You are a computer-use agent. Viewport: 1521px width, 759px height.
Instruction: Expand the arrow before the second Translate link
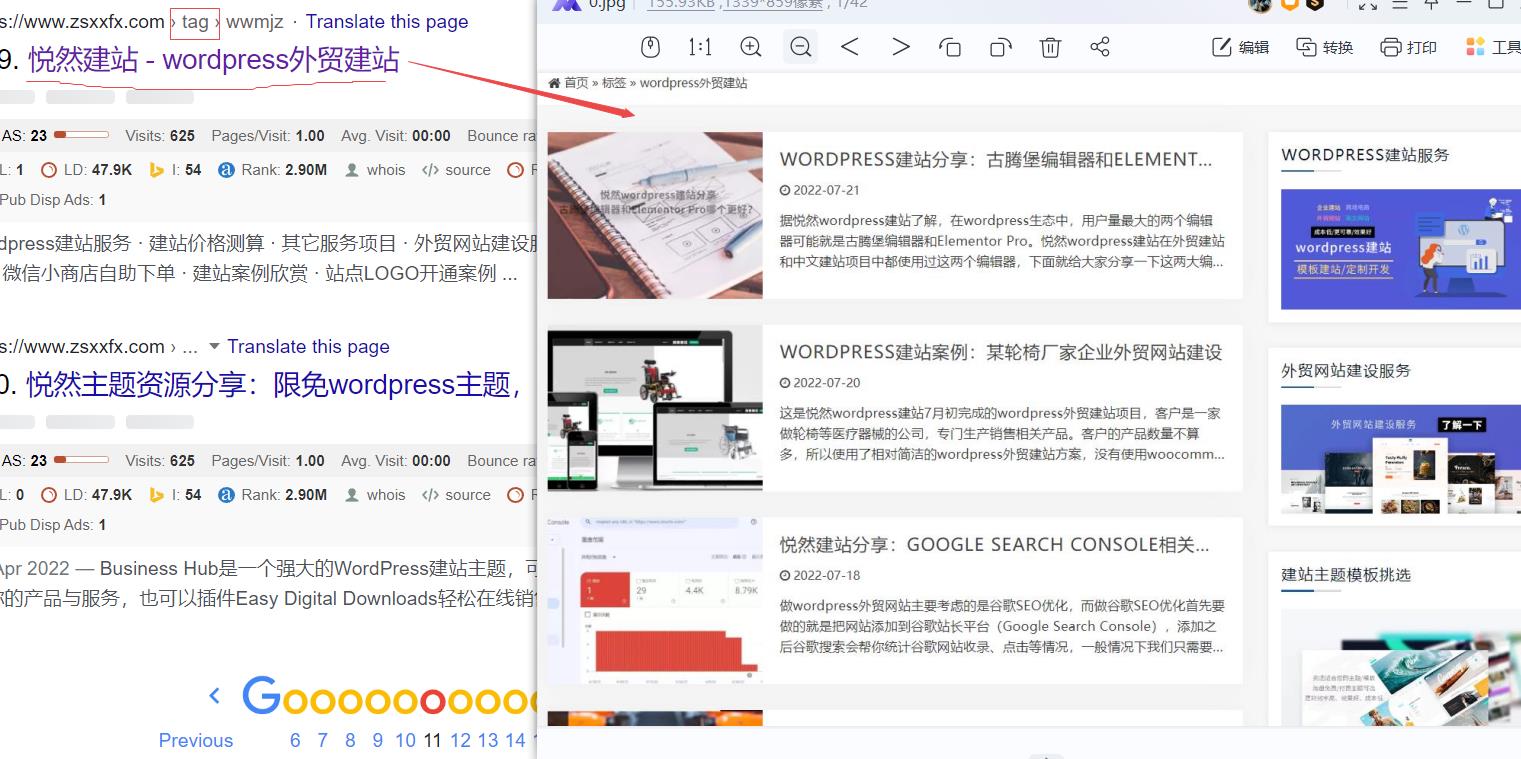click(x=213, y=347)
